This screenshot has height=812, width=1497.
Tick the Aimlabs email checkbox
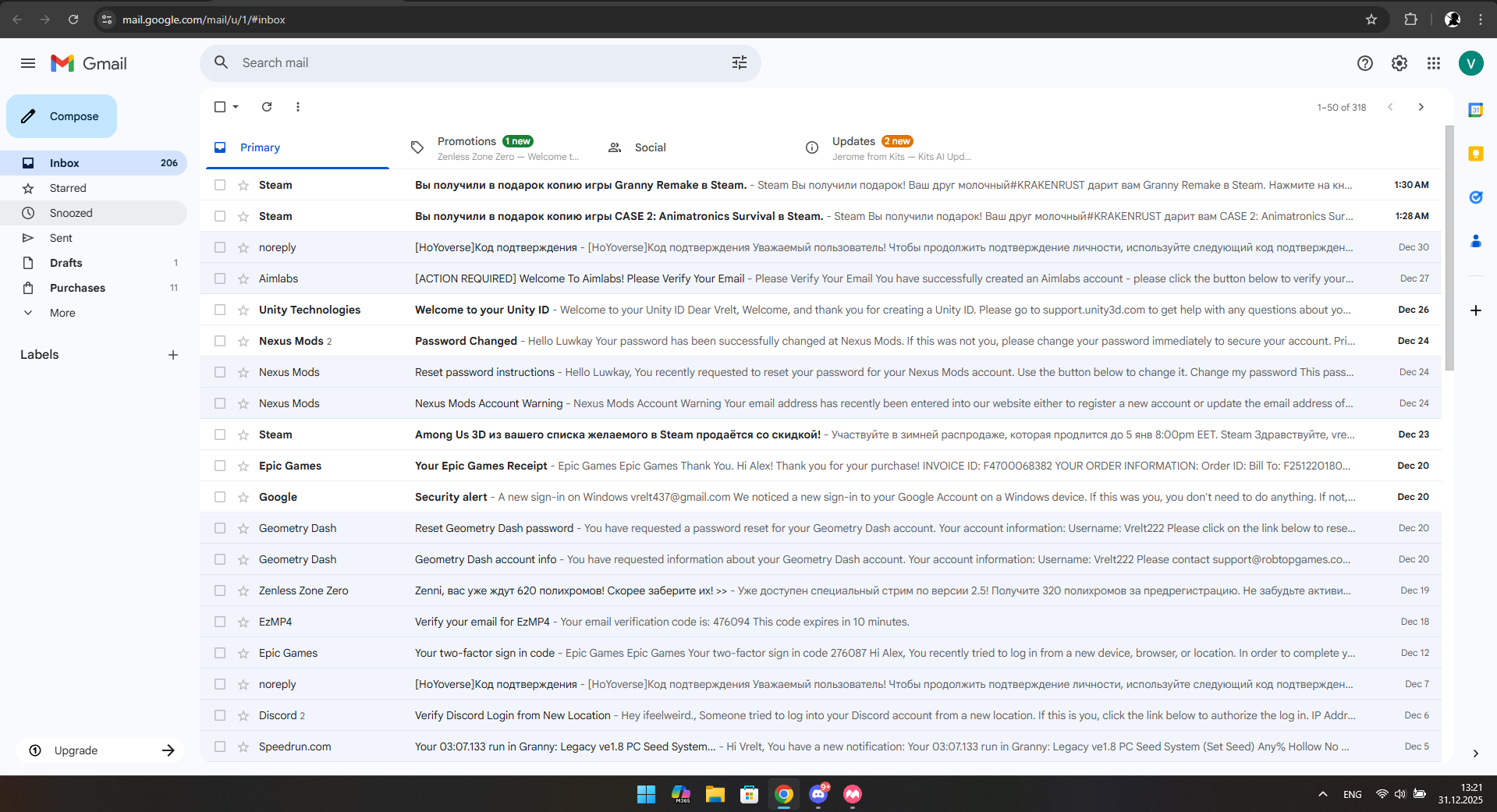[220, 278]
